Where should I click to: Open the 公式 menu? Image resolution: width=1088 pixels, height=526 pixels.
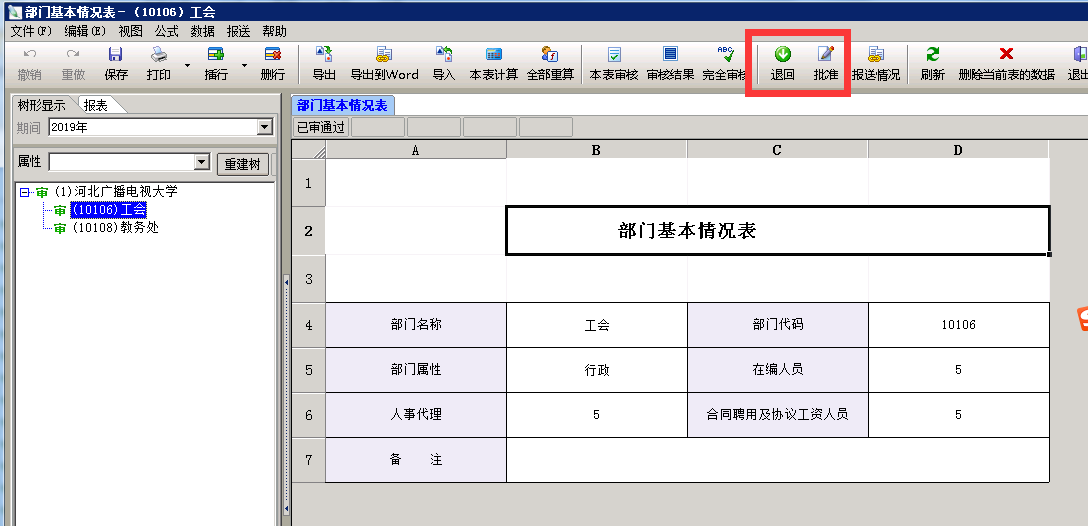point(166,31)
